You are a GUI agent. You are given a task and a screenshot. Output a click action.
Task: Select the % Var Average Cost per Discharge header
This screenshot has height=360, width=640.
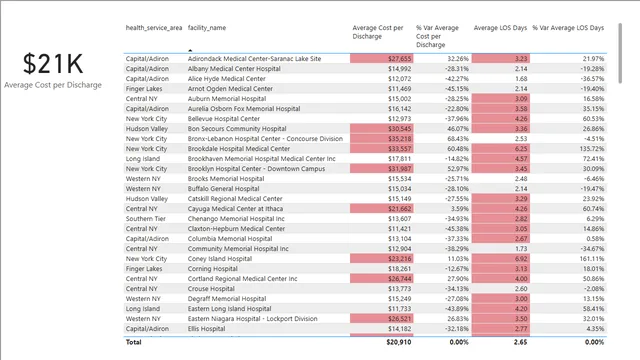[438, 36]
